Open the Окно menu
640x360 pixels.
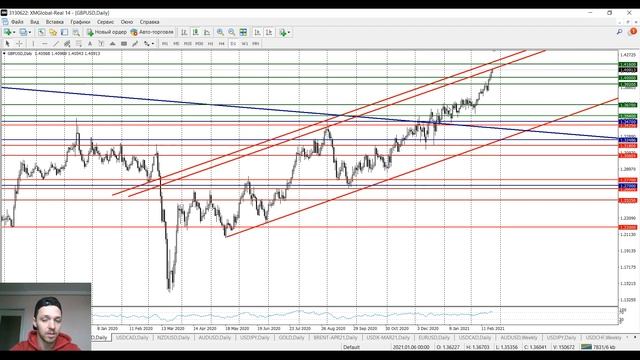pos(127,22)
